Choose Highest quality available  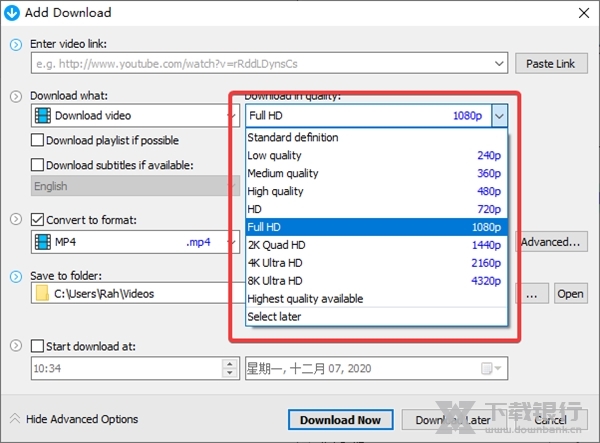pyautogui.click(x=376, y=299)
